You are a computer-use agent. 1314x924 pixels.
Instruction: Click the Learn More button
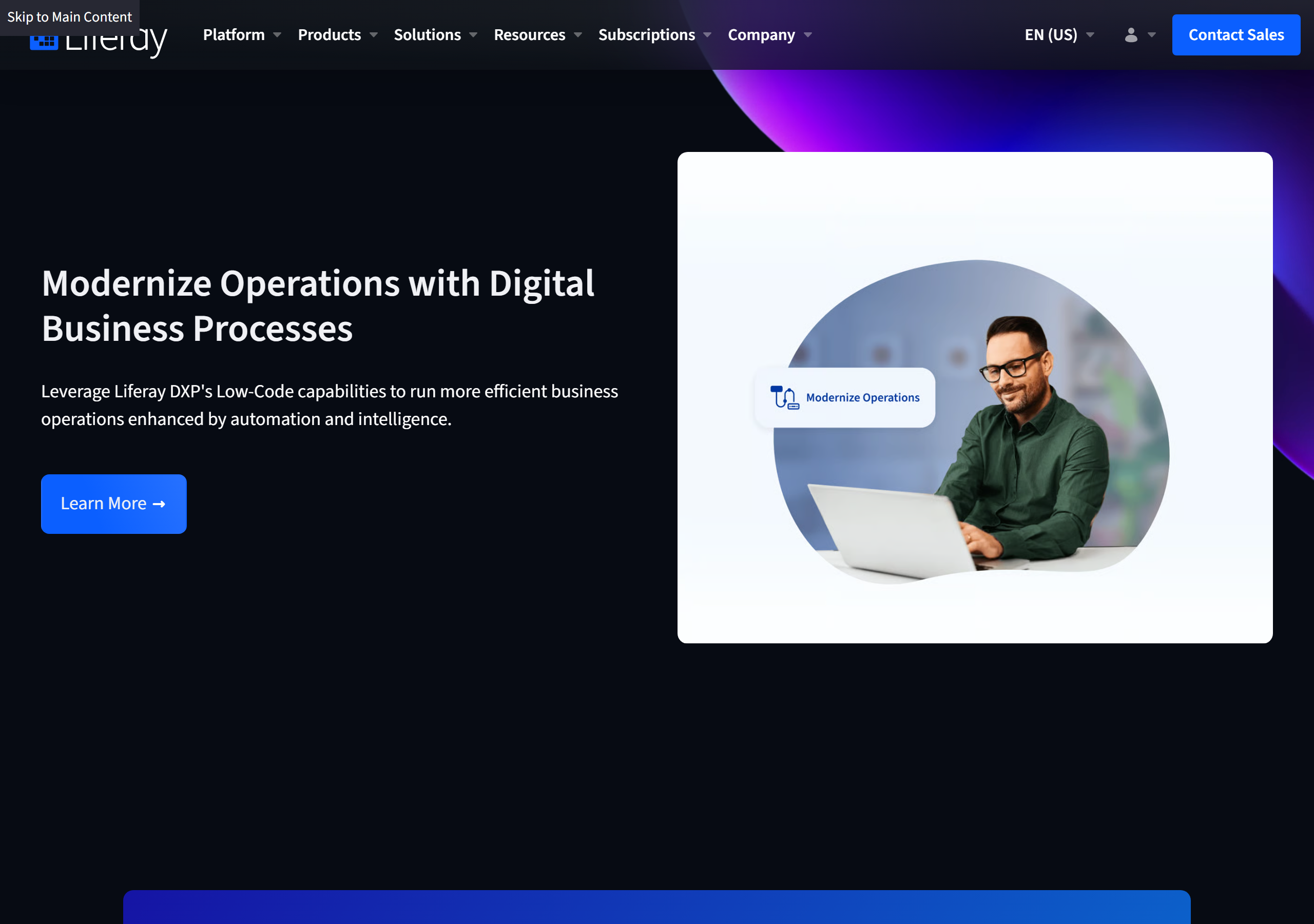pos(114,504)
